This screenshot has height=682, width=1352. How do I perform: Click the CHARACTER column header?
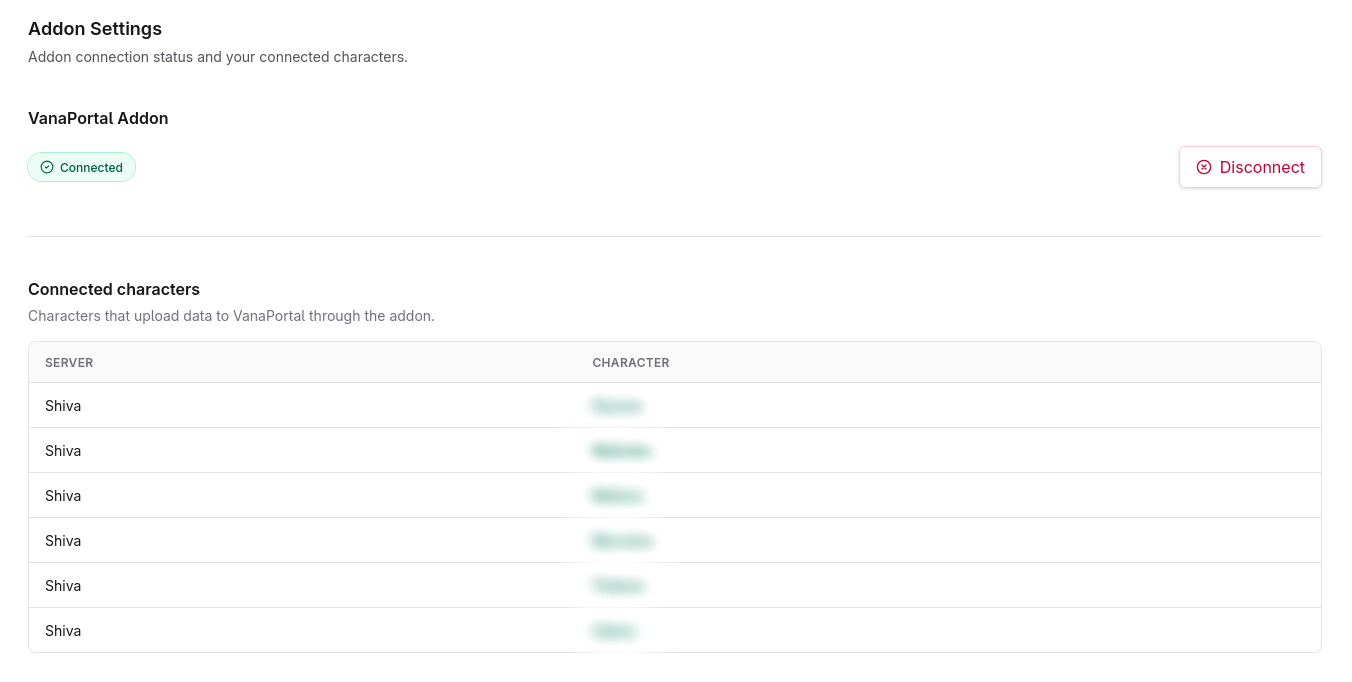[x=631, y=363]
